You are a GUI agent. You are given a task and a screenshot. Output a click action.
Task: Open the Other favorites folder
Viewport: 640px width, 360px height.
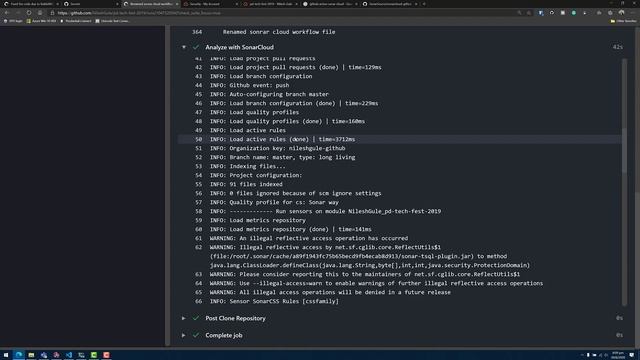click(623, 21)
